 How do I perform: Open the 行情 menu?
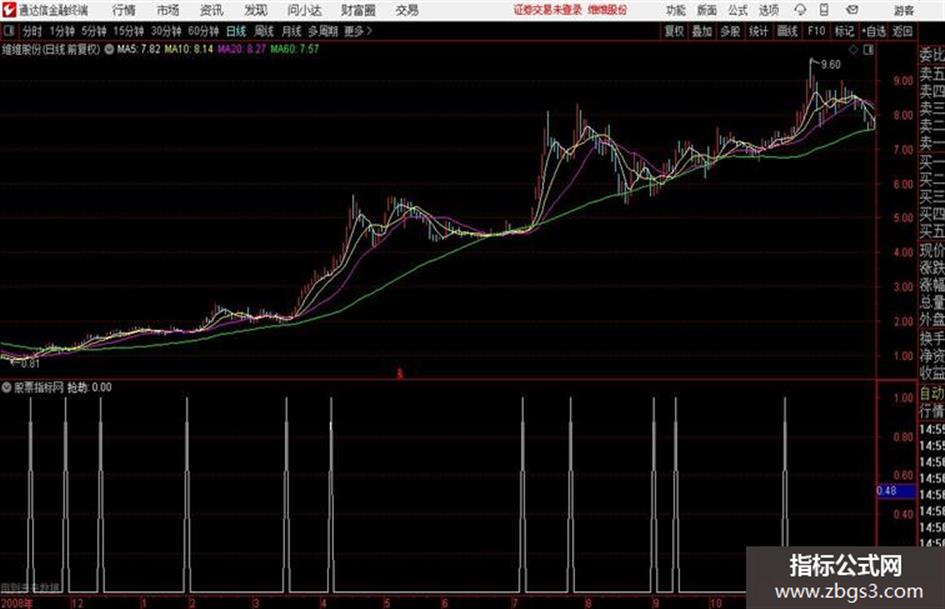[124, 10]
